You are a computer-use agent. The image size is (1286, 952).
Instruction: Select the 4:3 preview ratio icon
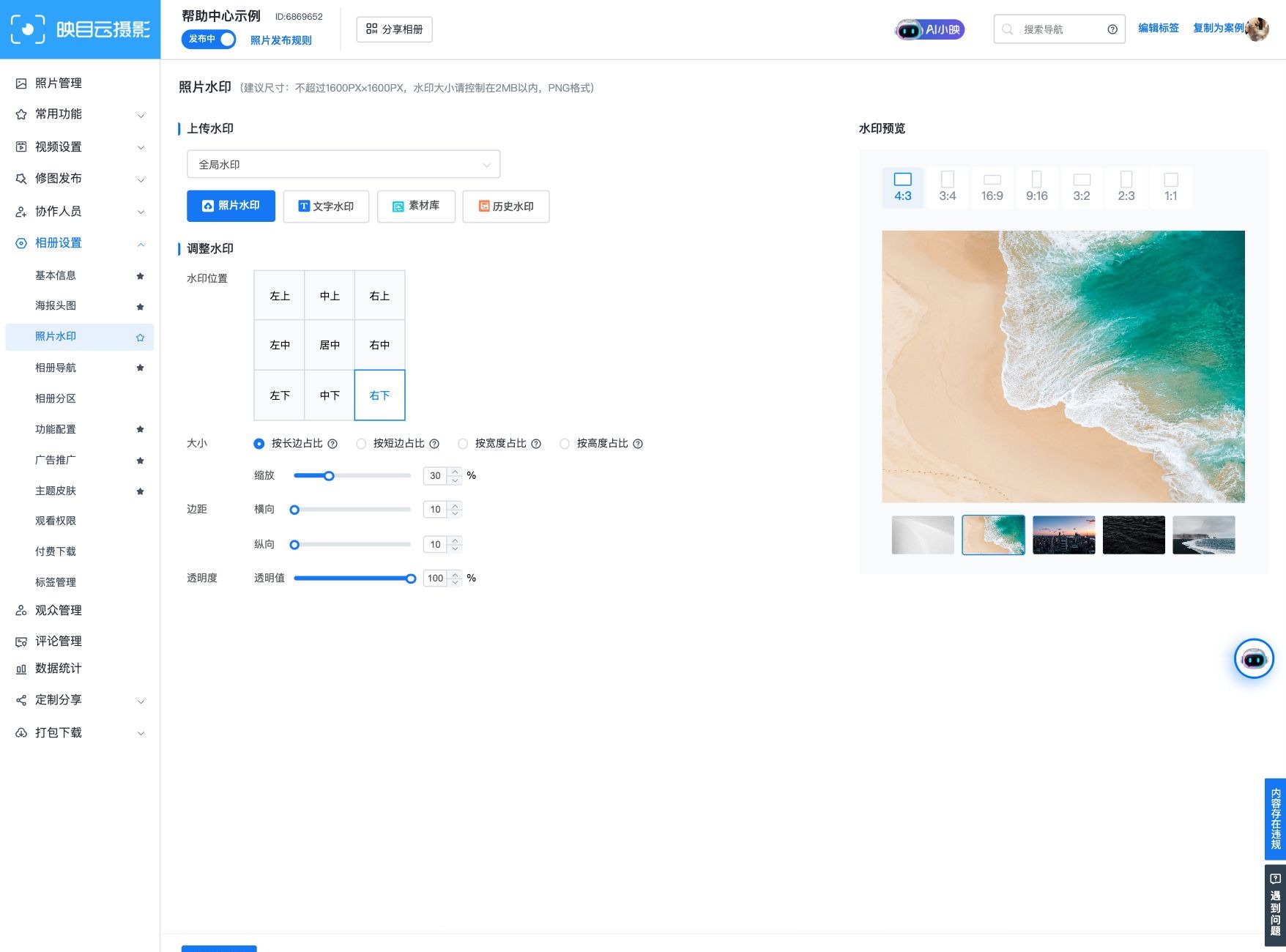[x=903, y=187]
